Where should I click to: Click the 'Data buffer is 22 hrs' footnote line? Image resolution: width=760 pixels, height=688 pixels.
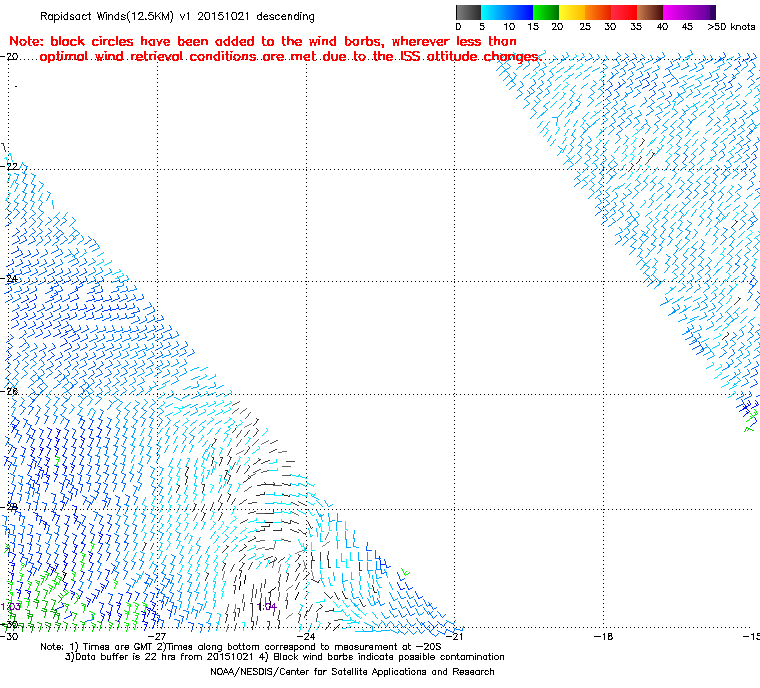(285, 657)
